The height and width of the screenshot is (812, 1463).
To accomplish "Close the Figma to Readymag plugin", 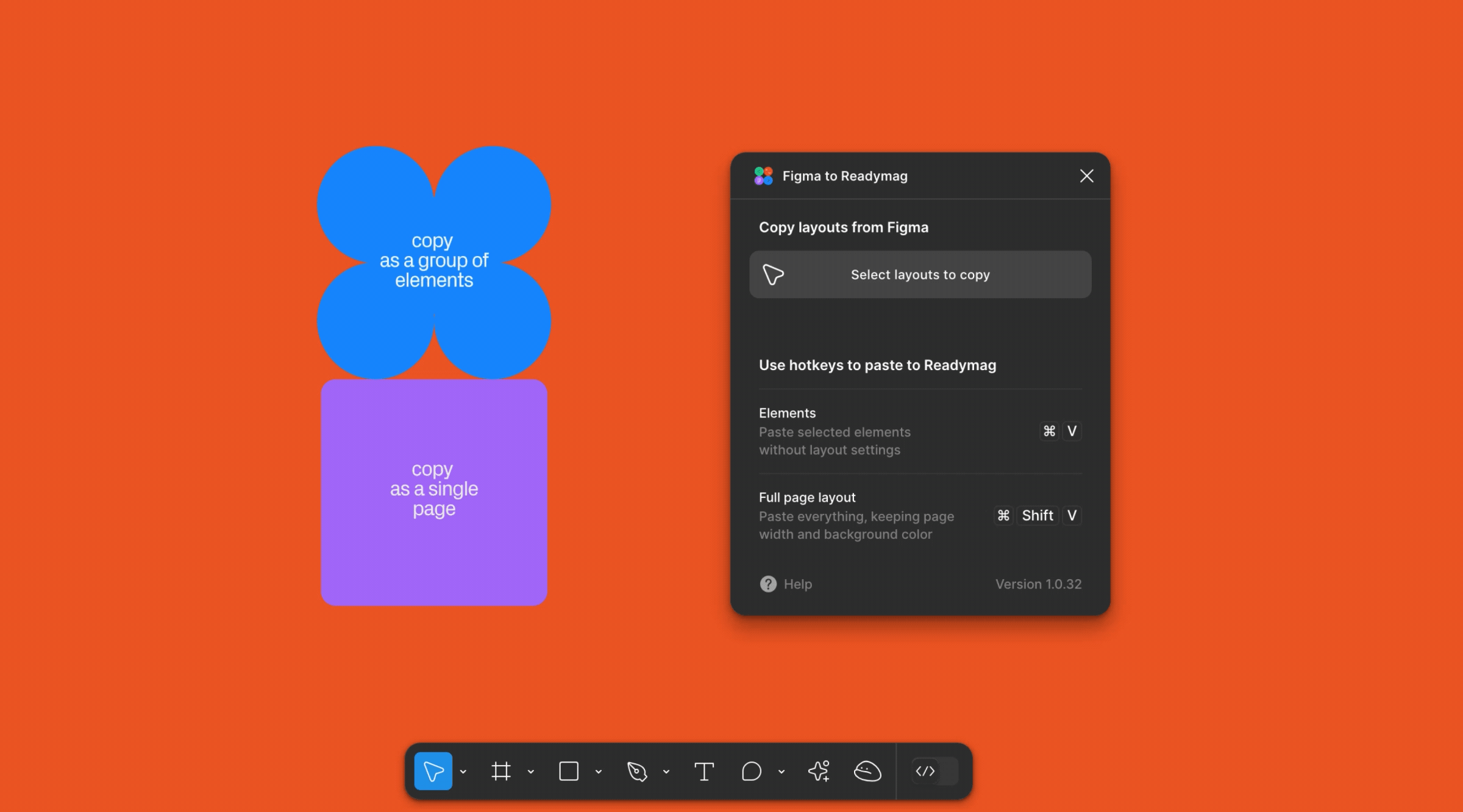I will [1086, 176].
